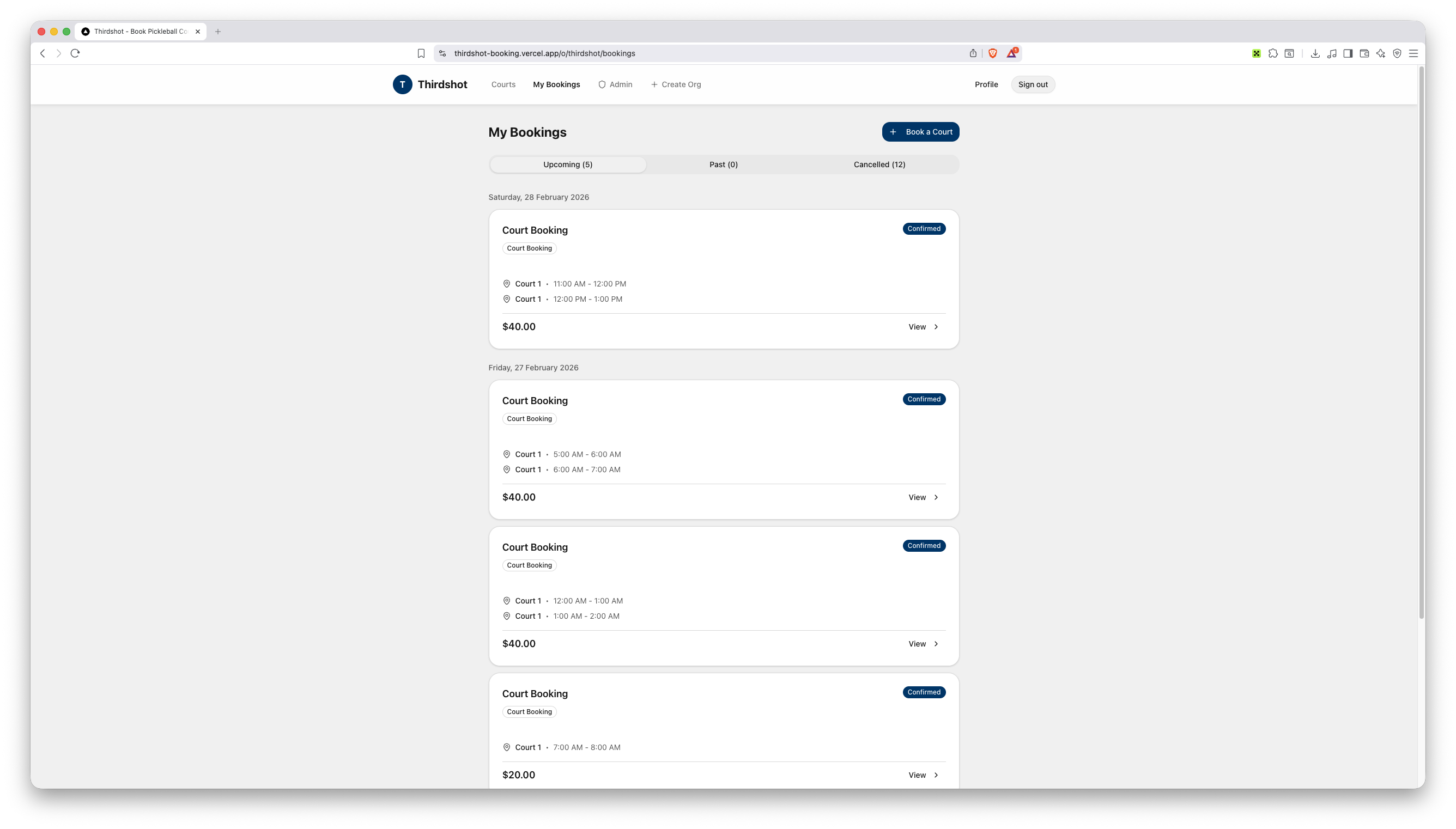Image resolution: width=1456 pixels, height=829 pixels.
Task: Reload the page with refresh icon
Action: [x=75, y=53]
